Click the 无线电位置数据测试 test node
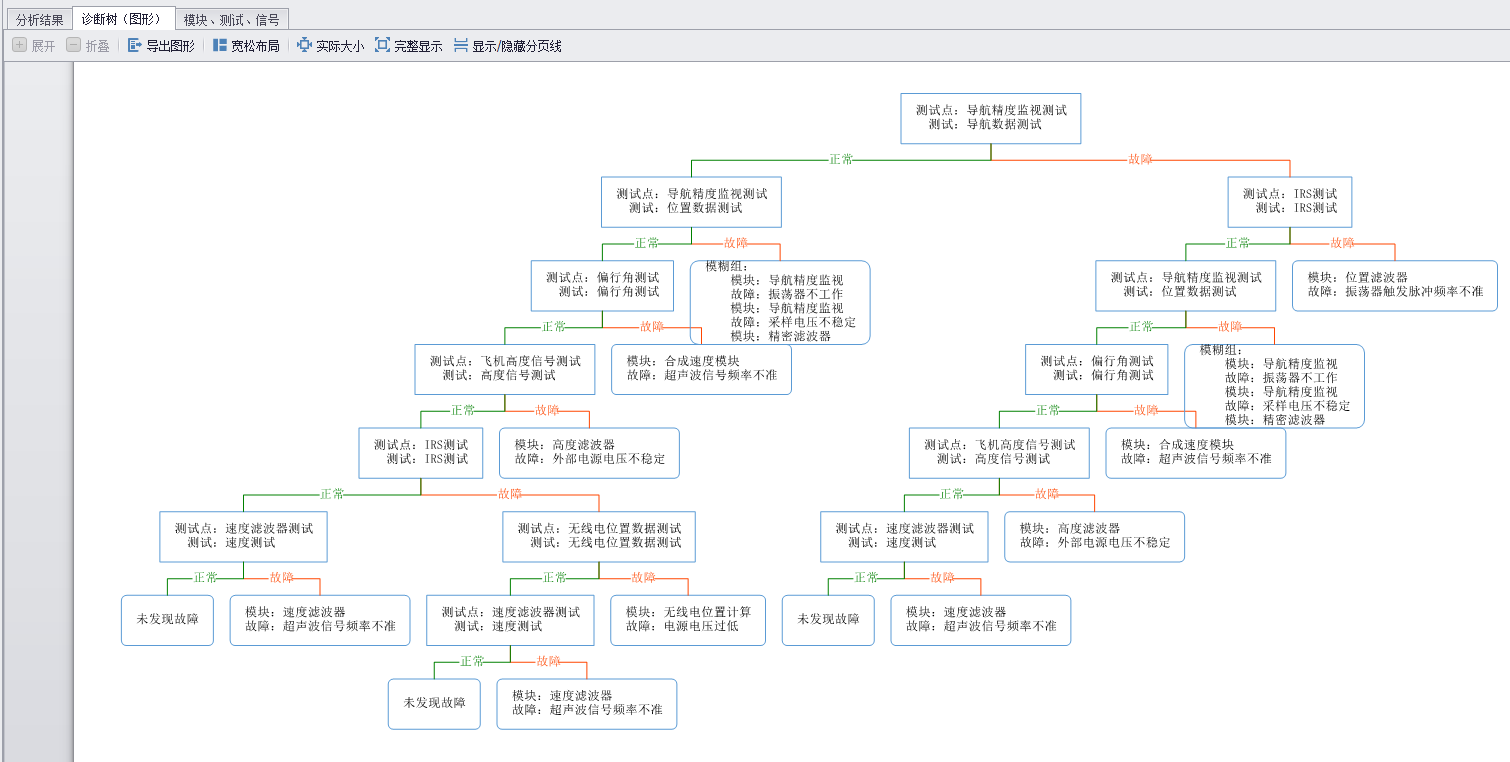The height and width of the screenshot is (762, 1510). [599, 537]
